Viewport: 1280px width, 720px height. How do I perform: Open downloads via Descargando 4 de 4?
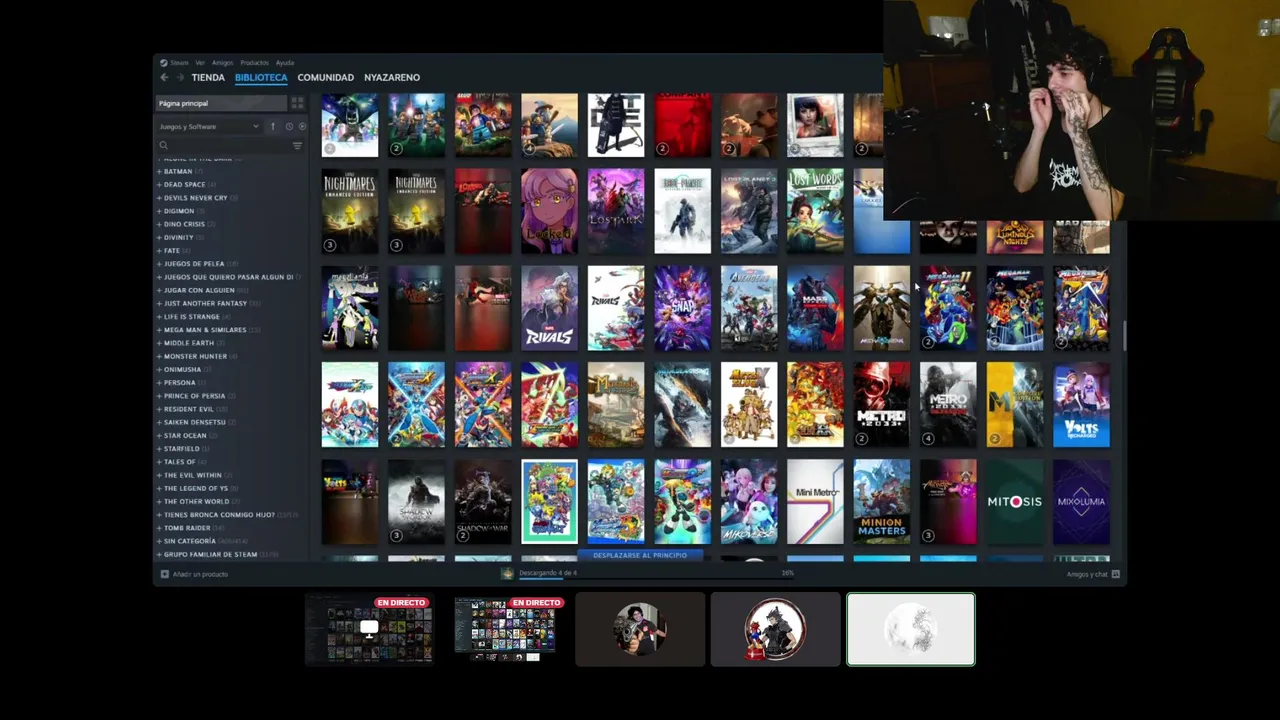click(x=547, y=573)
